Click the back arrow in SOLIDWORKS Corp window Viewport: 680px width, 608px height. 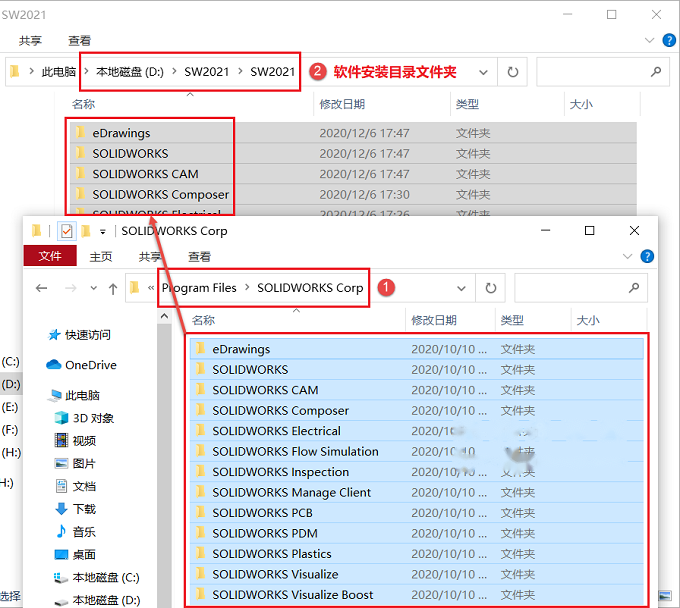[42, 288]
